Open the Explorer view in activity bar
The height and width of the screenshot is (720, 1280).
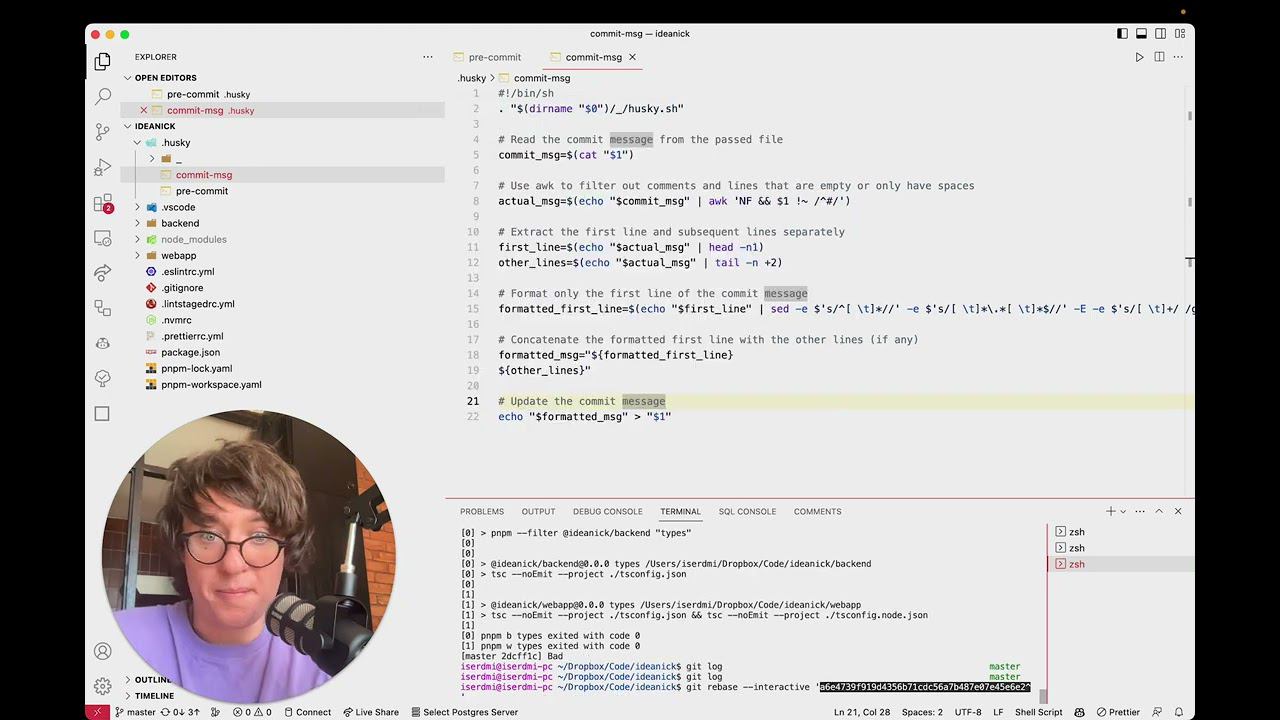click(102, 62)
